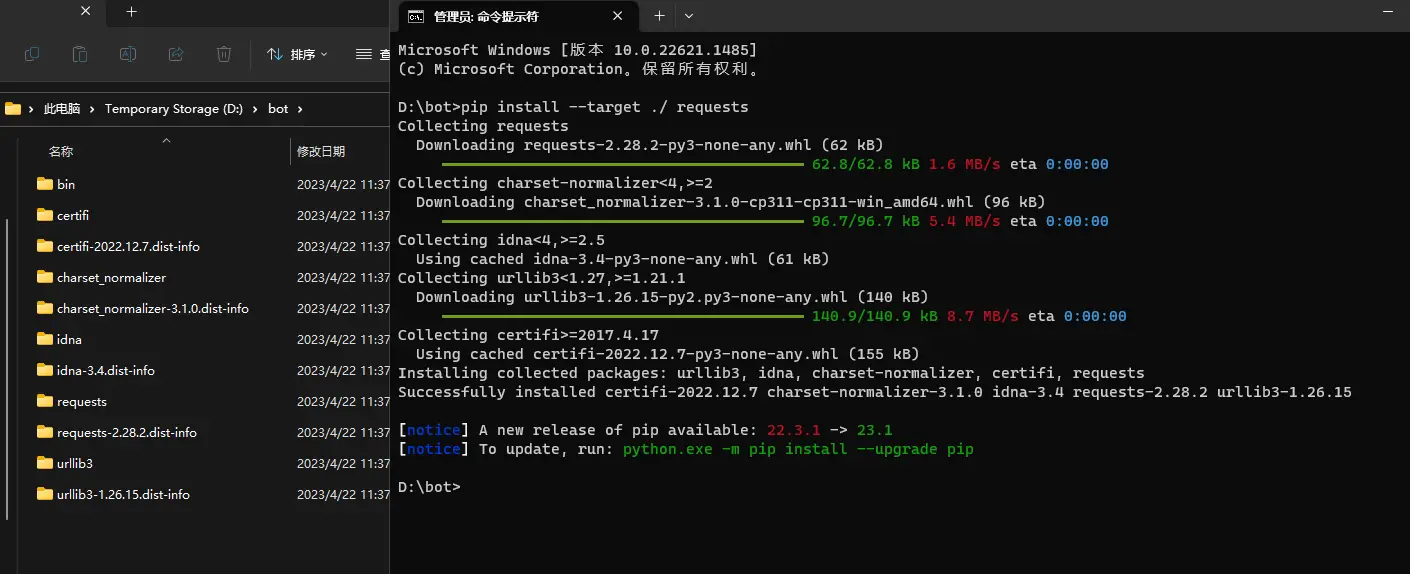The height and width of the screenshot is (574, 1410).
Task: Click the folder icon in address bar
Action: tap(13, 109)
